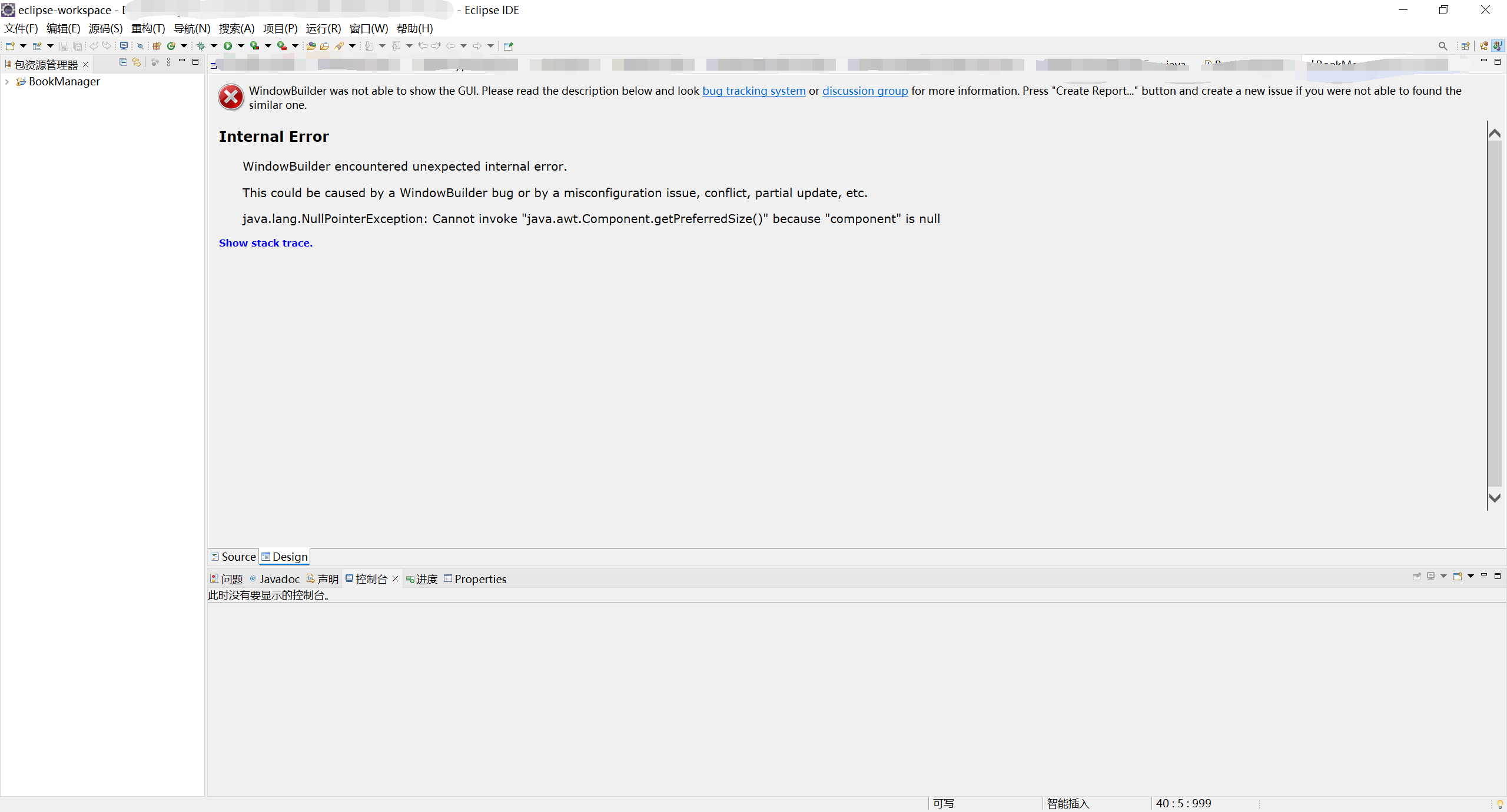Click the Open Console icon in console toolbar
Image resolution: width=1507 pixels, height=812 pixels.
(1458, 576)
